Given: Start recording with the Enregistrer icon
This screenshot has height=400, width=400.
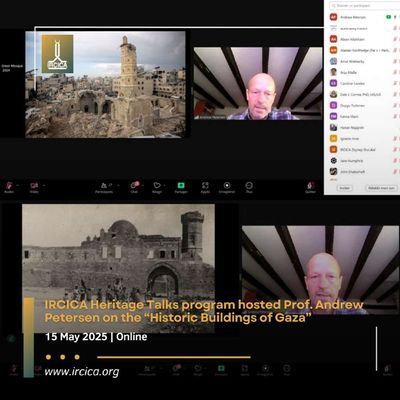Looking at the screenshot, I should click(x=227, y=185).
